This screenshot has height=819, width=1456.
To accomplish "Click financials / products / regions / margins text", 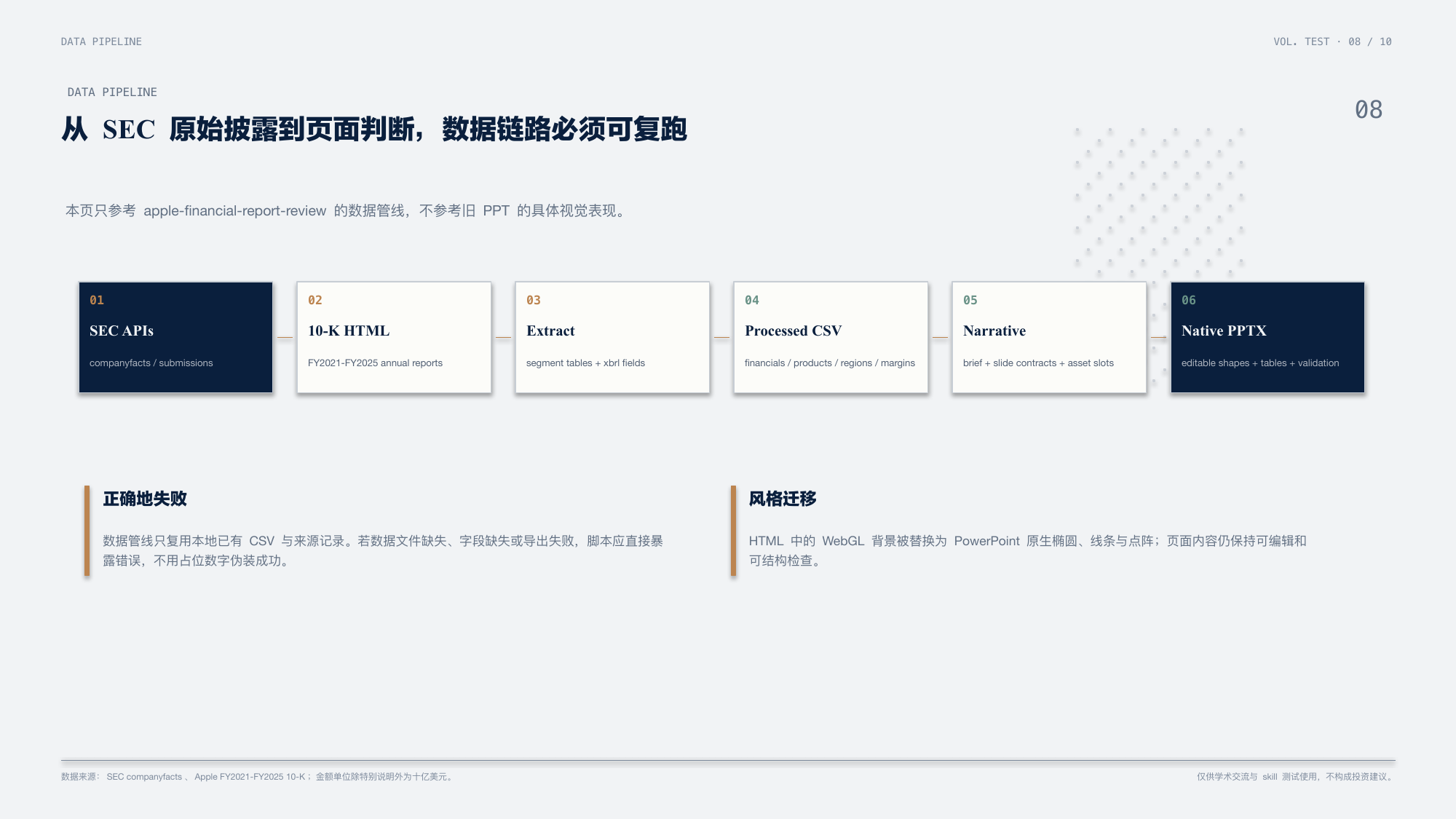I will [x=830, y=363].
